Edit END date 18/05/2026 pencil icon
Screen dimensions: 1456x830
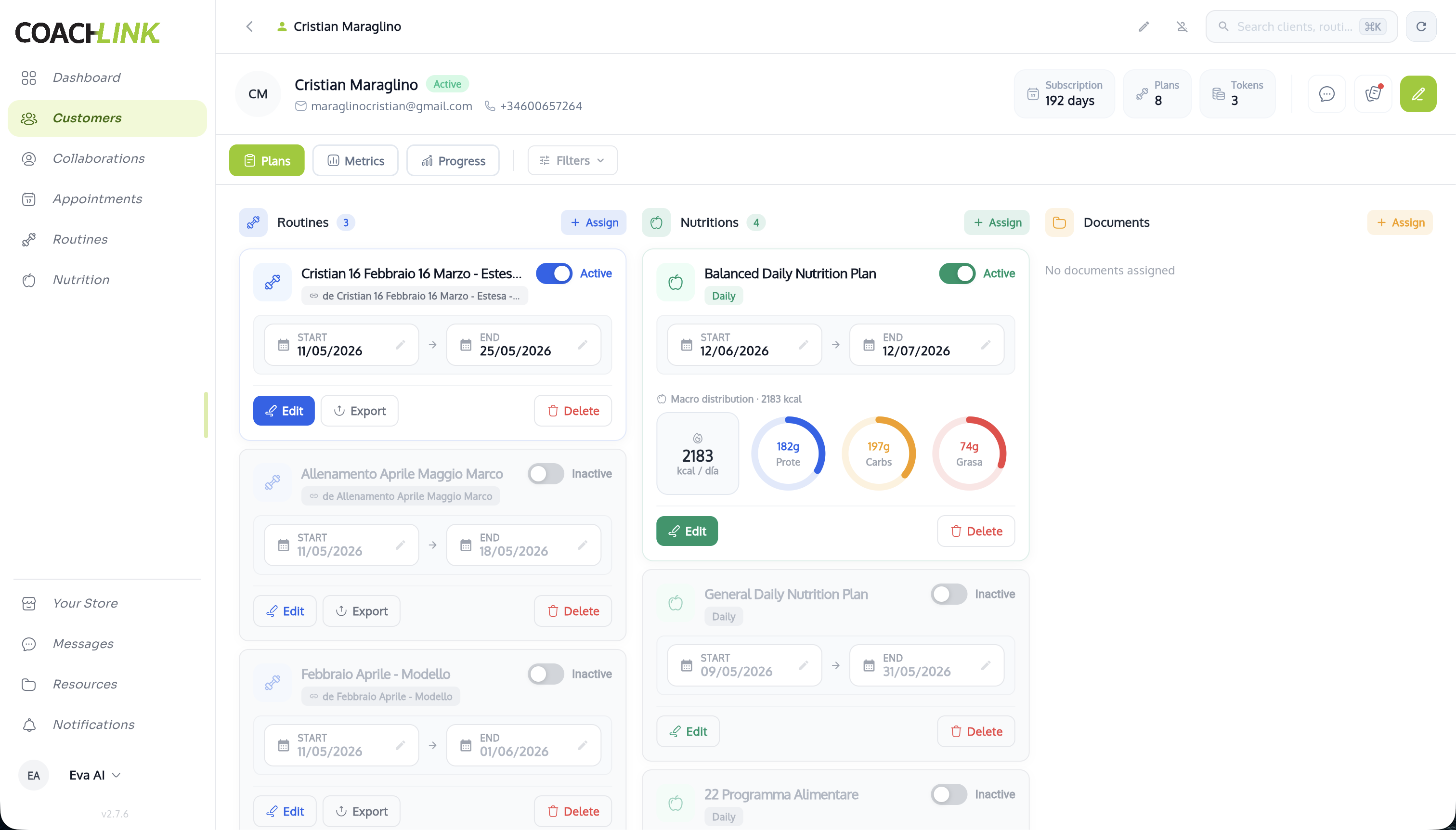[582, 545]
